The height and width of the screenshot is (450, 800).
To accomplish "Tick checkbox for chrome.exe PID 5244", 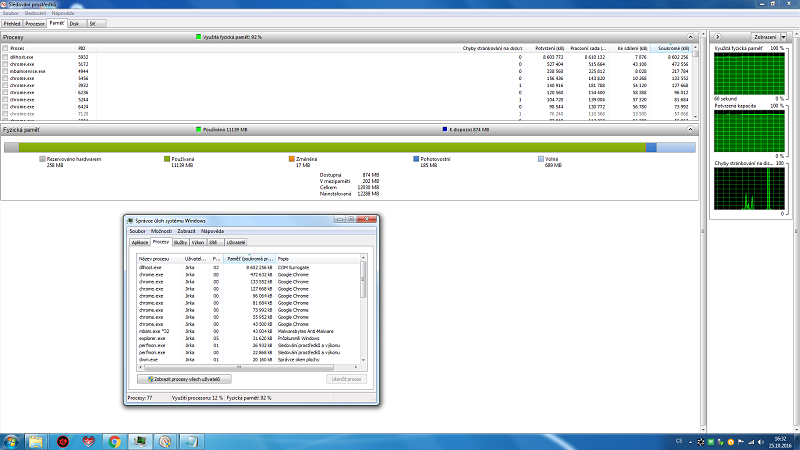I will point(5,100).
